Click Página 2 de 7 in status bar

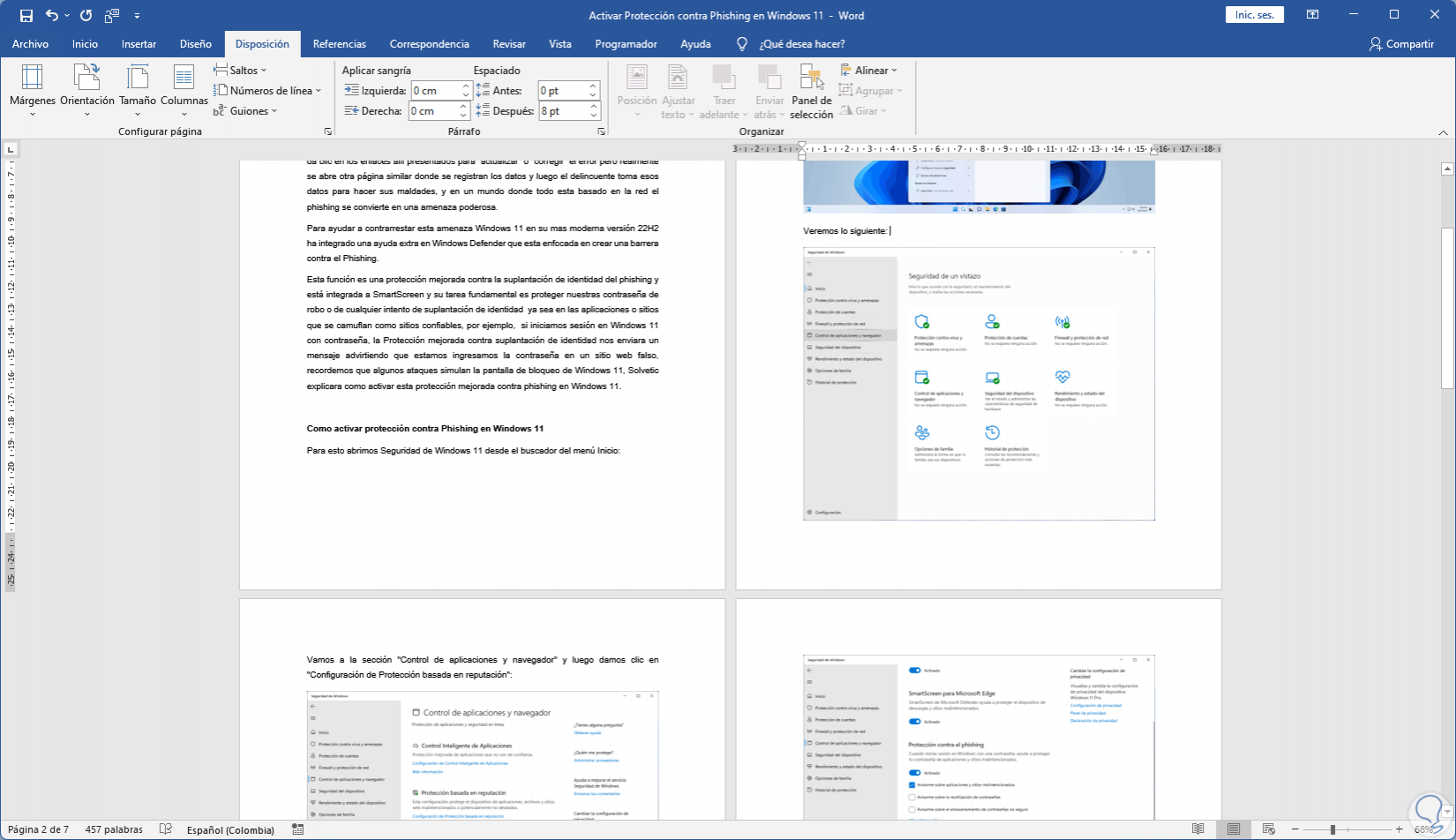pyautogui.click(x=38, y=829)
